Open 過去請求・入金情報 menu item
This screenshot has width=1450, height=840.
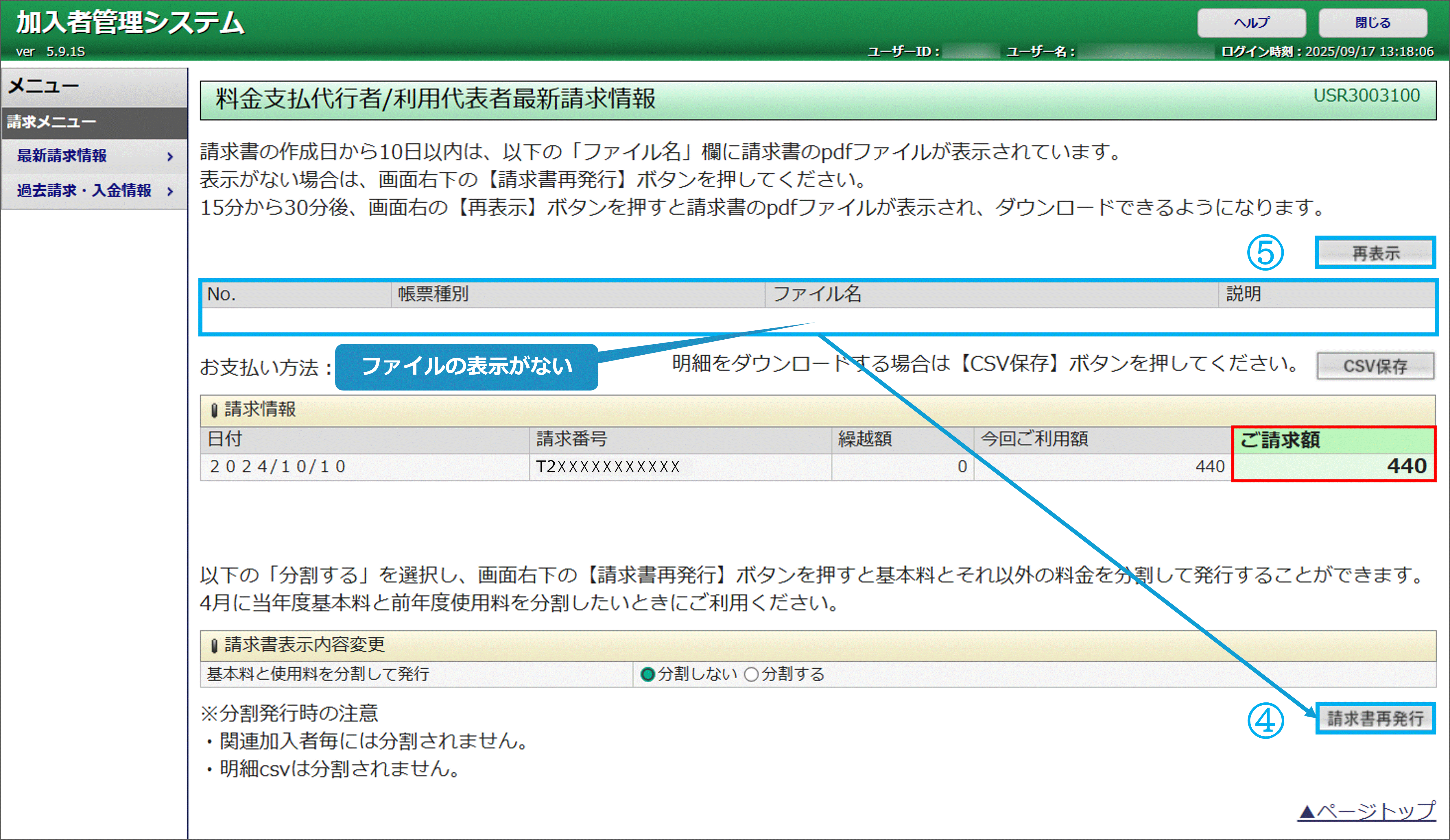84,190
